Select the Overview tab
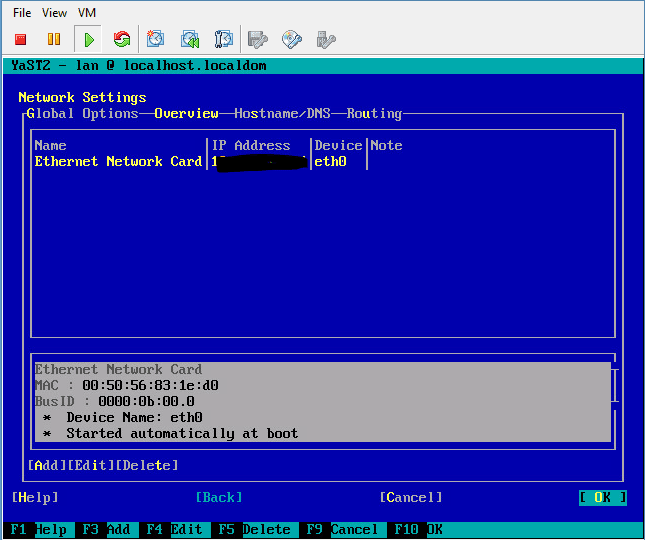Screen dimensions: 645x540 tap(186, 114)
